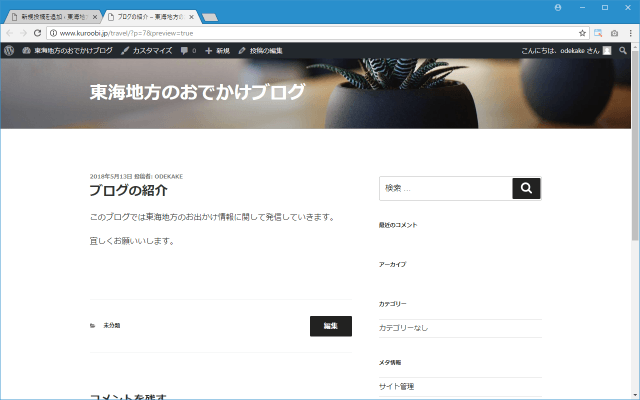The image size is (640, 400).
Task: Click the black 編集 button
Action: click(x=331, y=326)
